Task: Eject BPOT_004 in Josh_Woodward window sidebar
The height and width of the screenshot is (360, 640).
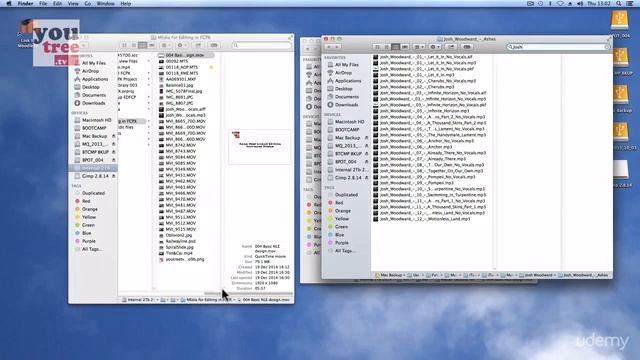Action: pyautogui.click(x=367, y=162)
